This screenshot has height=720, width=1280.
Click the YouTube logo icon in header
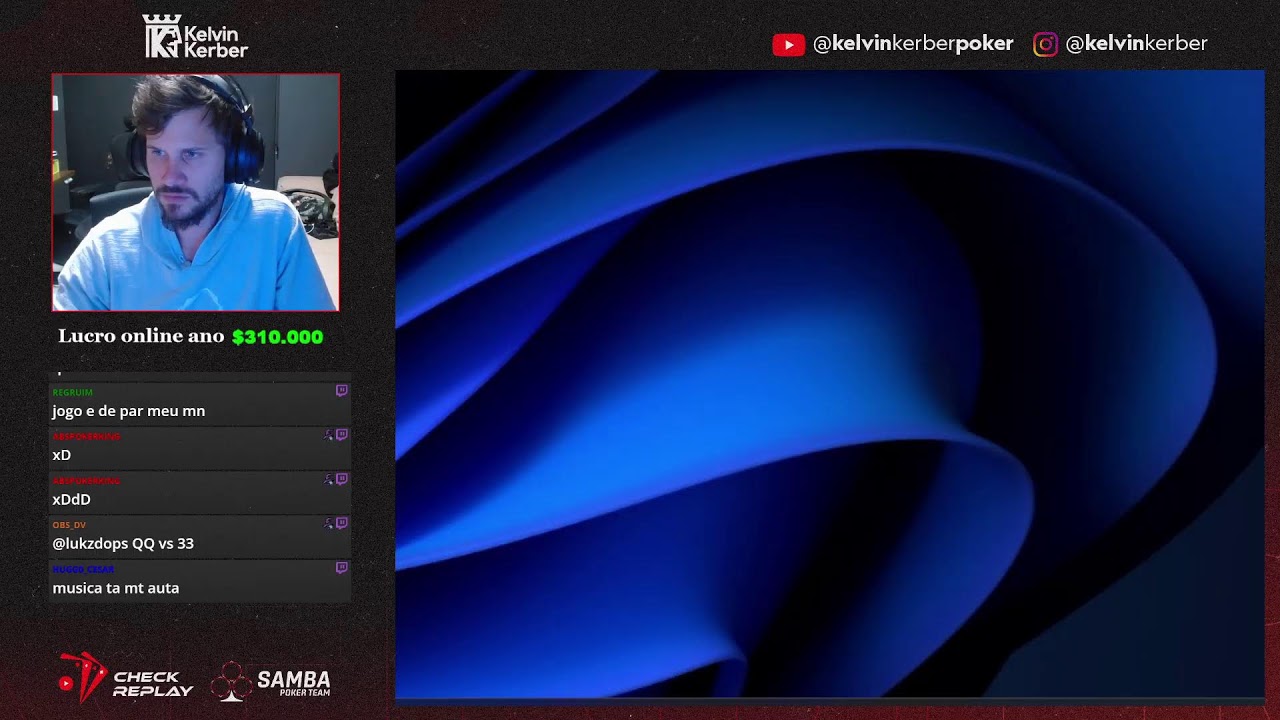(788, 44)
